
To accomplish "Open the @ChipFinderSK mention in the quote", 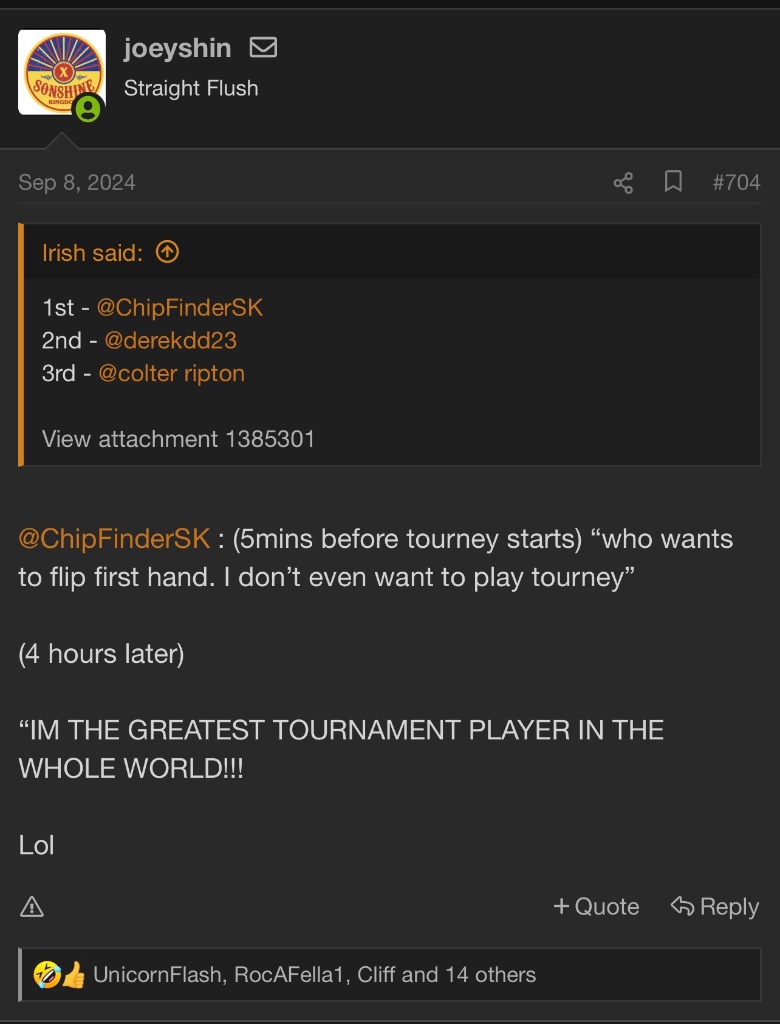I will [x=180, y=308].
